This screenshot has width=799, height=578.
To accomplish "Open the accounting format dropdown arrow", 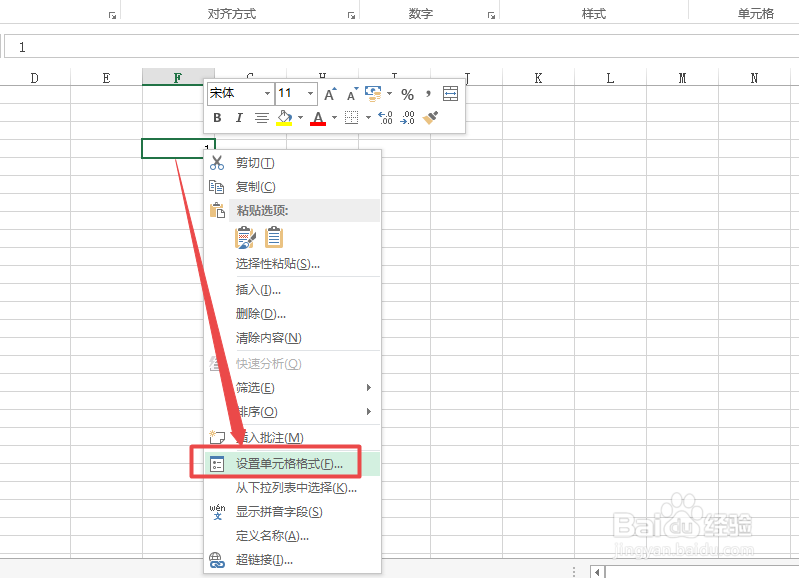I will click(389, 94).
